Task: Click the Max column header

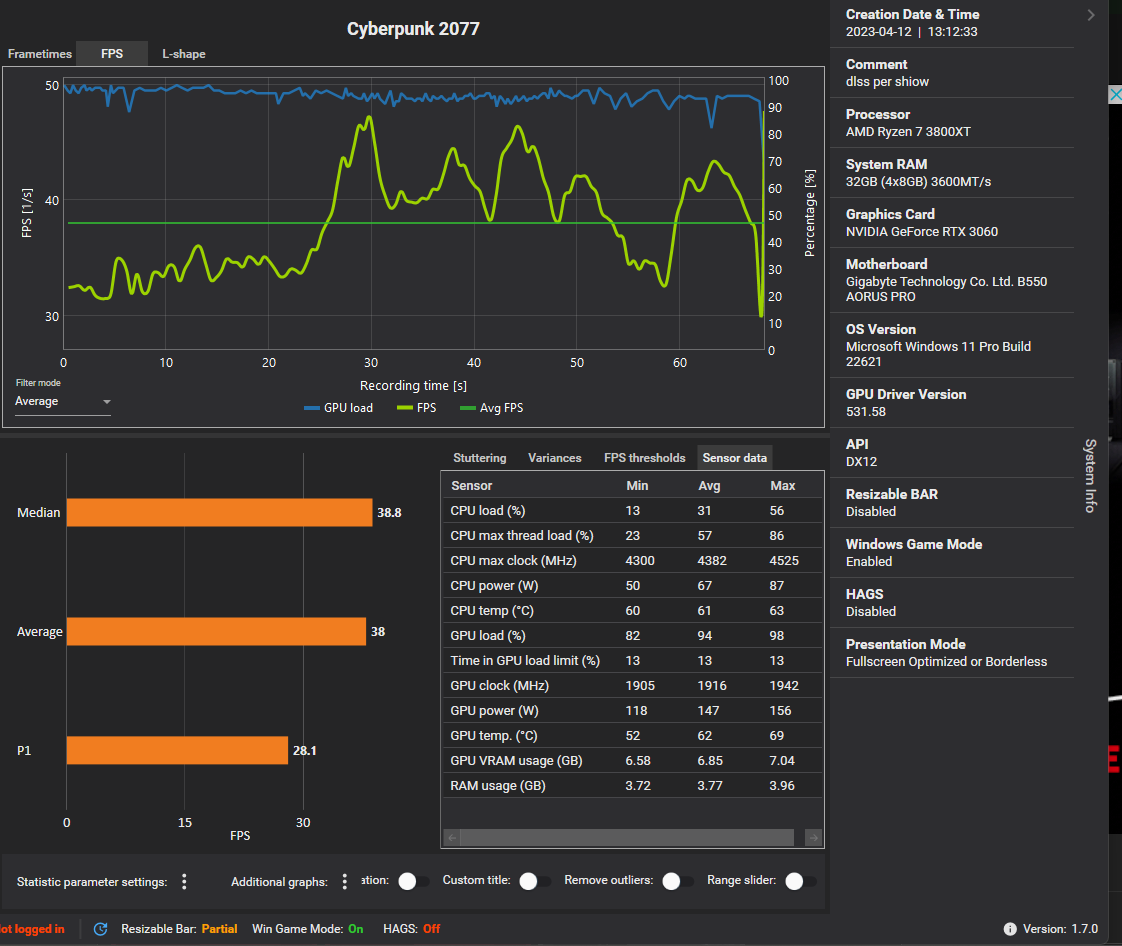Action: tap(783, 485)
